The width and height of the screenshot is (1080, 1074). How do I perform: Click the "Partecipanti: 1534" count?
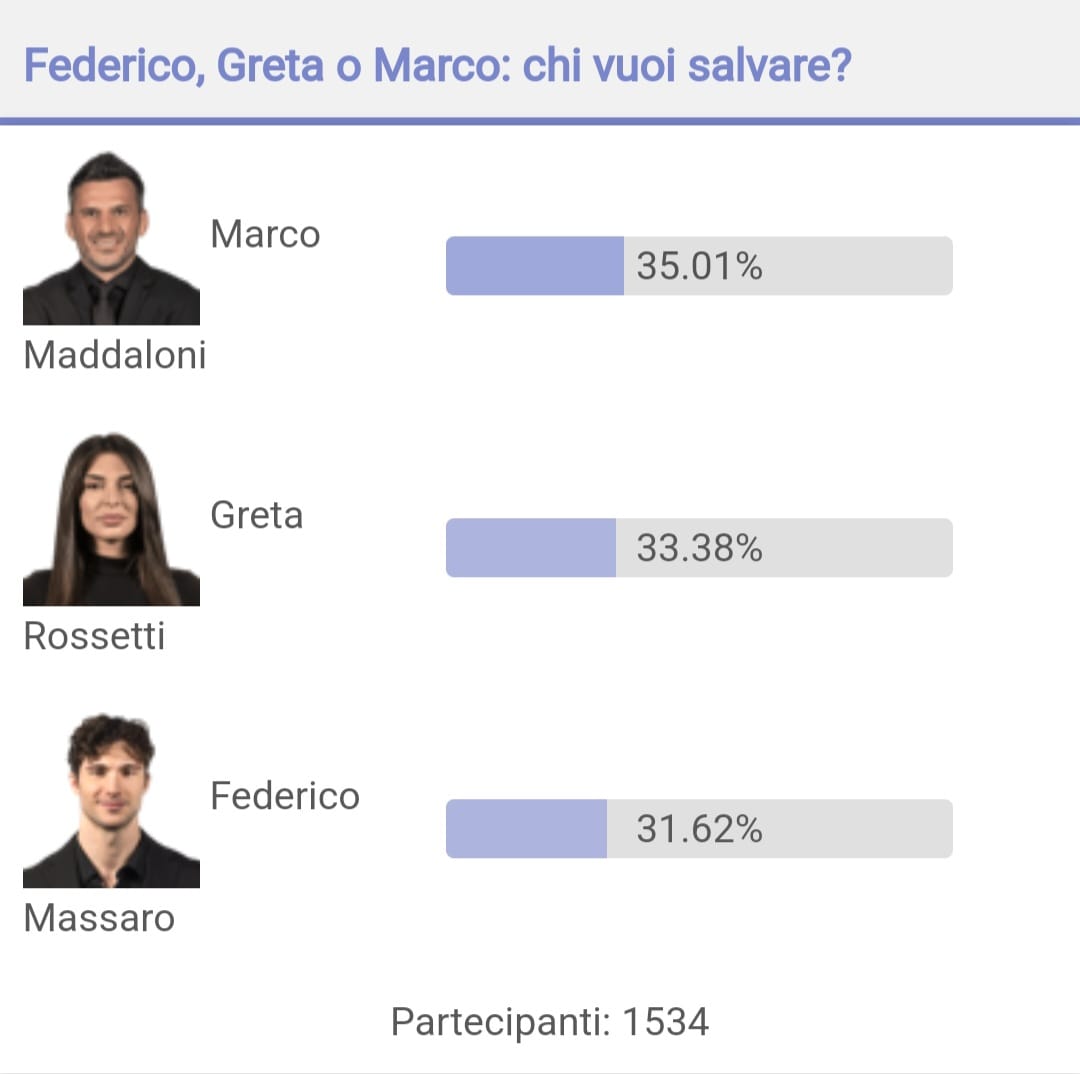coord(550,1022)
